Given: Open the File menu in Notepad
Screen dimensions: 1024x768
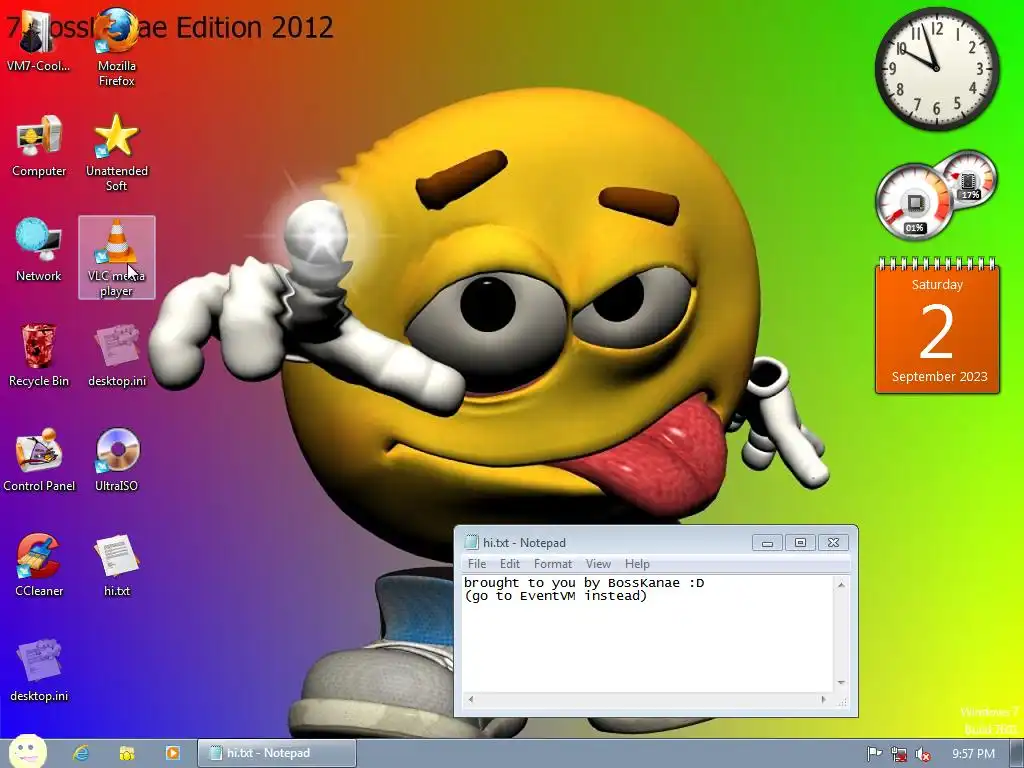Looking at the screenshot, I should tap(477, 564).
